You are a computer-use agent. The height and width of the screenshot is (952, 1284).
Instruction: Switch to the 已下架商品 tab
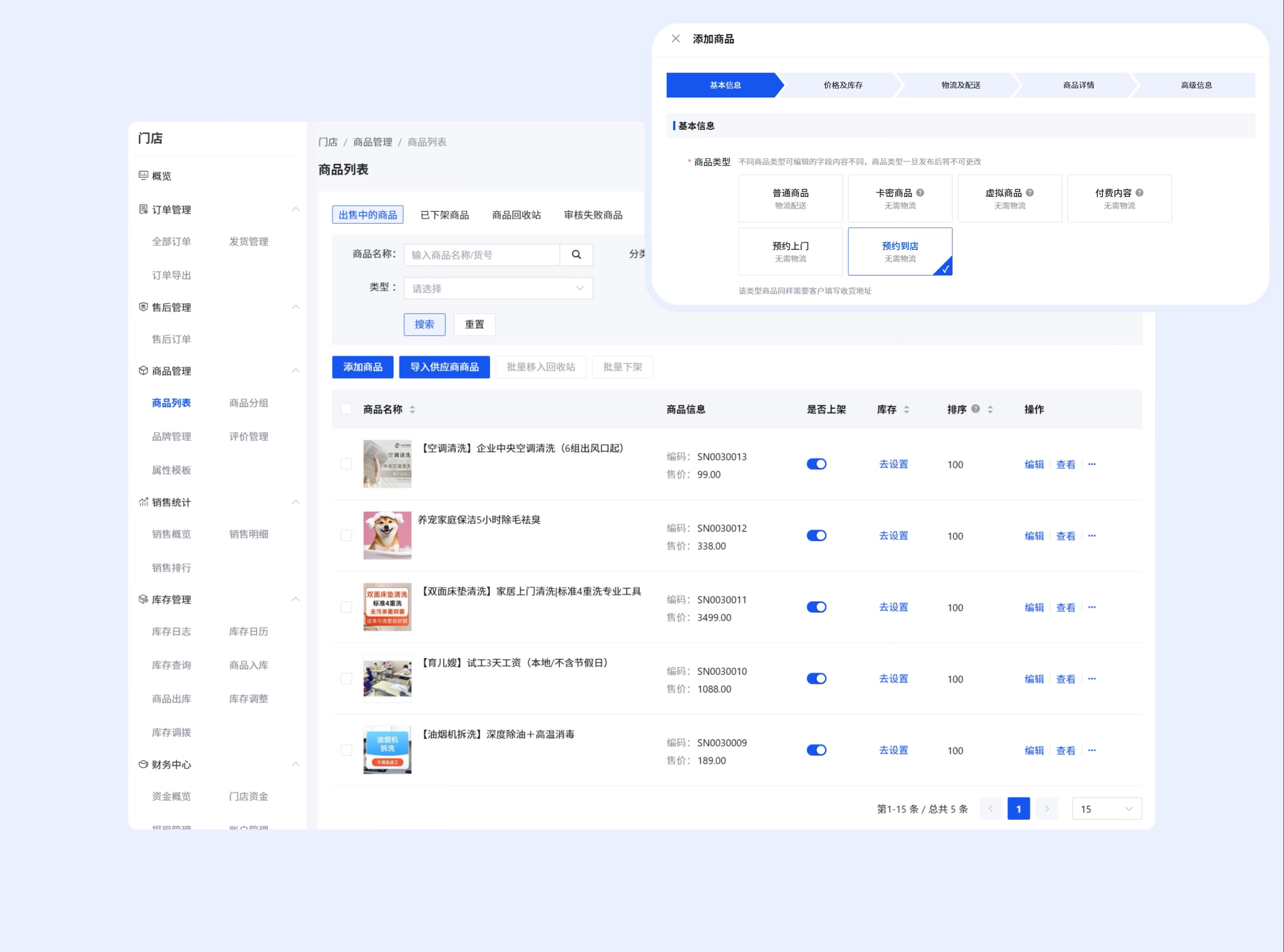pyautogui.click(x=444, y=215)
